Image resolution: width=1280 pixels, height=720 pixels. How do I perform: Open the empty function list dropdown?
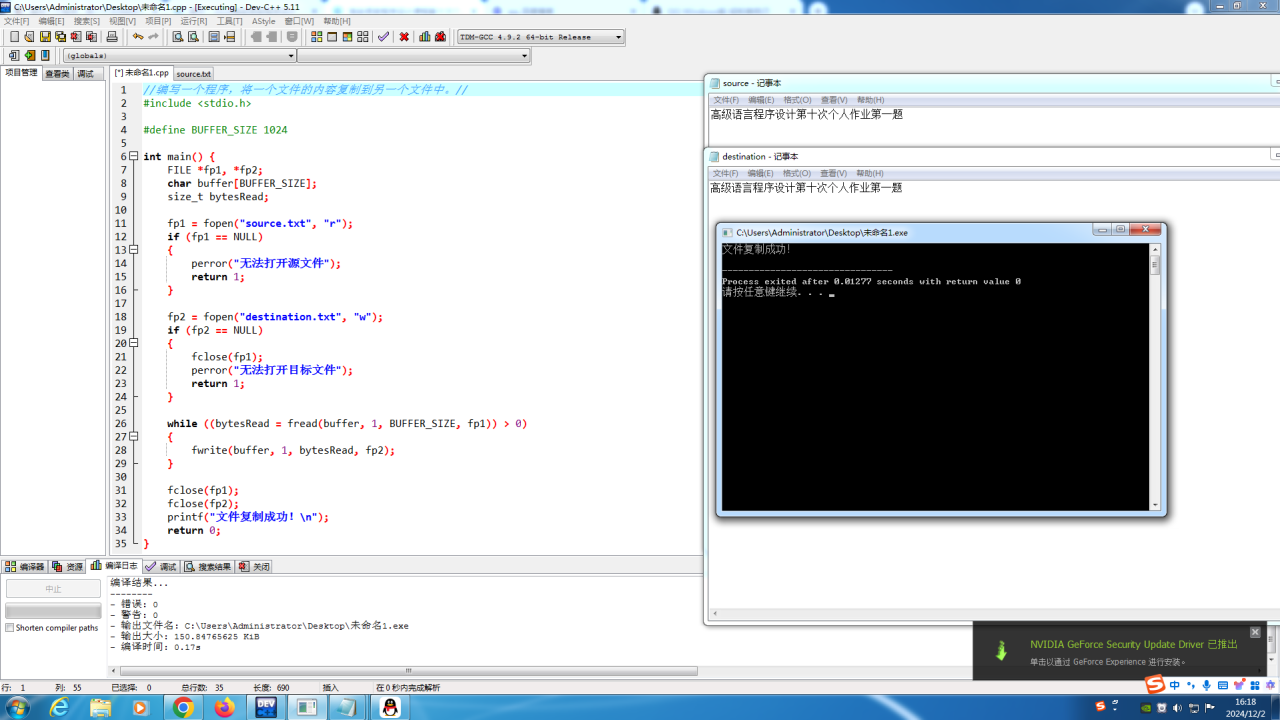pos(524,56)
